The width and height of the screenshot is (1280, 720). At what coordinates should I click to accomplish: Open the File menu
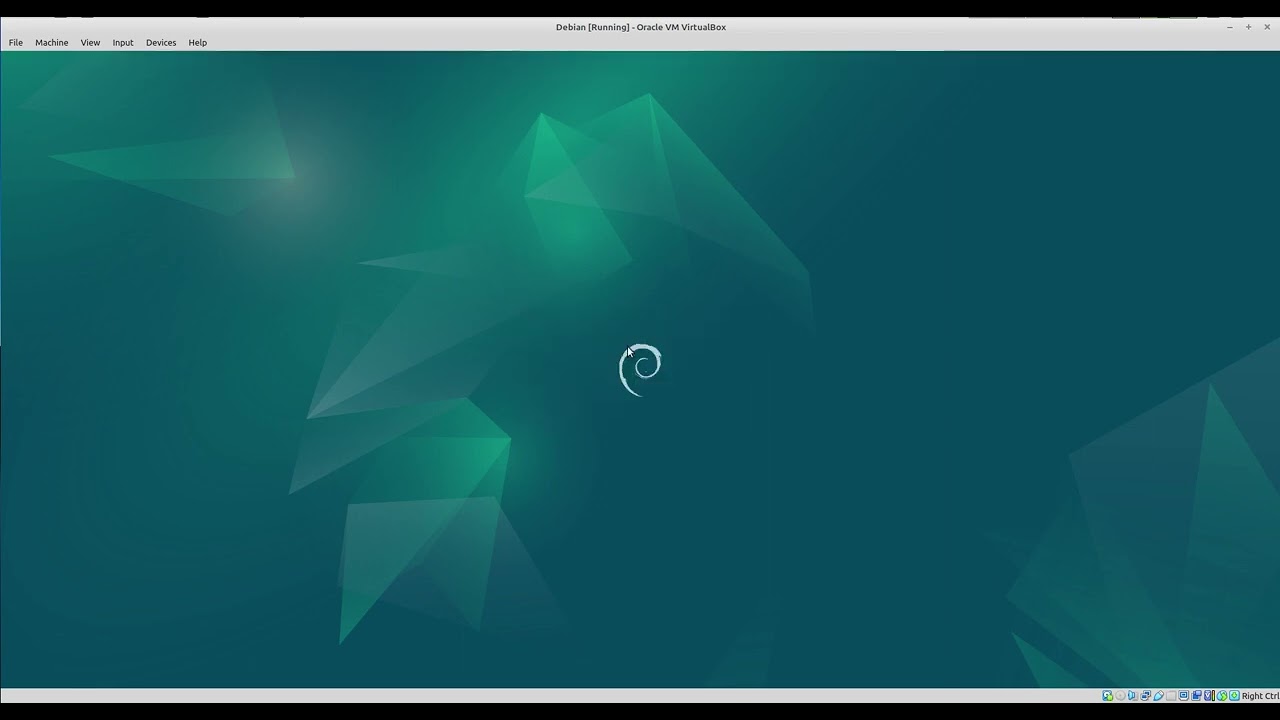[x=16, y=42]
